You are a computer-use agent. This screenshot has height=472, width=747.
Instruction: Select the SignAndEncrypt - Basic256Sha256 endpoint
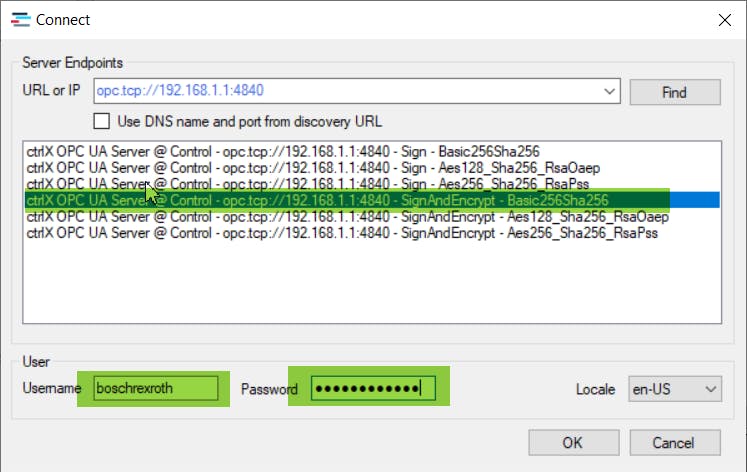tap(372, 200)
